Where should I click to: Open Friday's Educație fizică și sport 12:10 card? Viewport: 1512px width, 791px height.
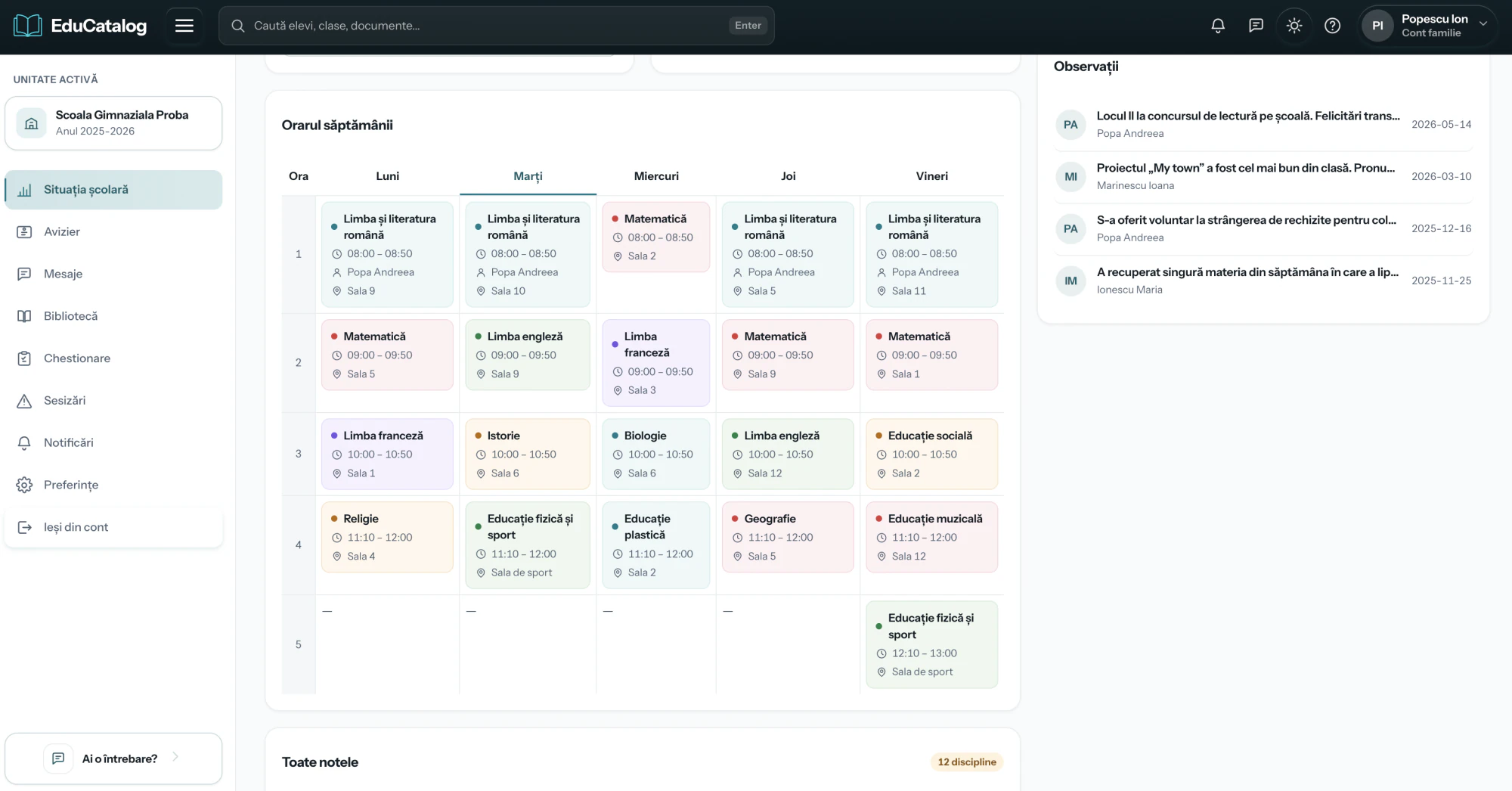(931, 644)
